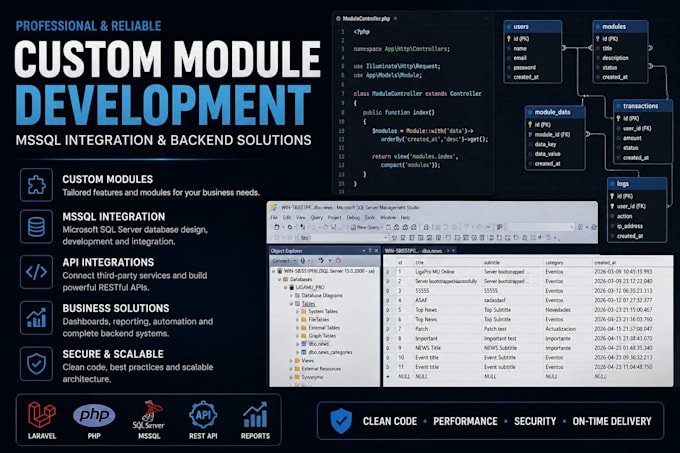Open the Connect dropdown in Object Explorer
This screenshot has width=680, height=453.
[x=284, y=261]
